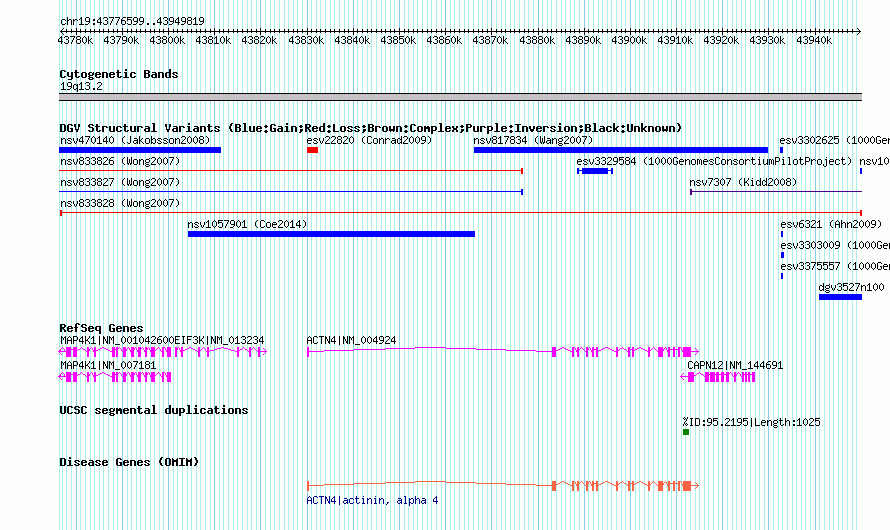
Task: Click the nsv1057901 (Coe2014) label
Action: click(x=247, y=224)
